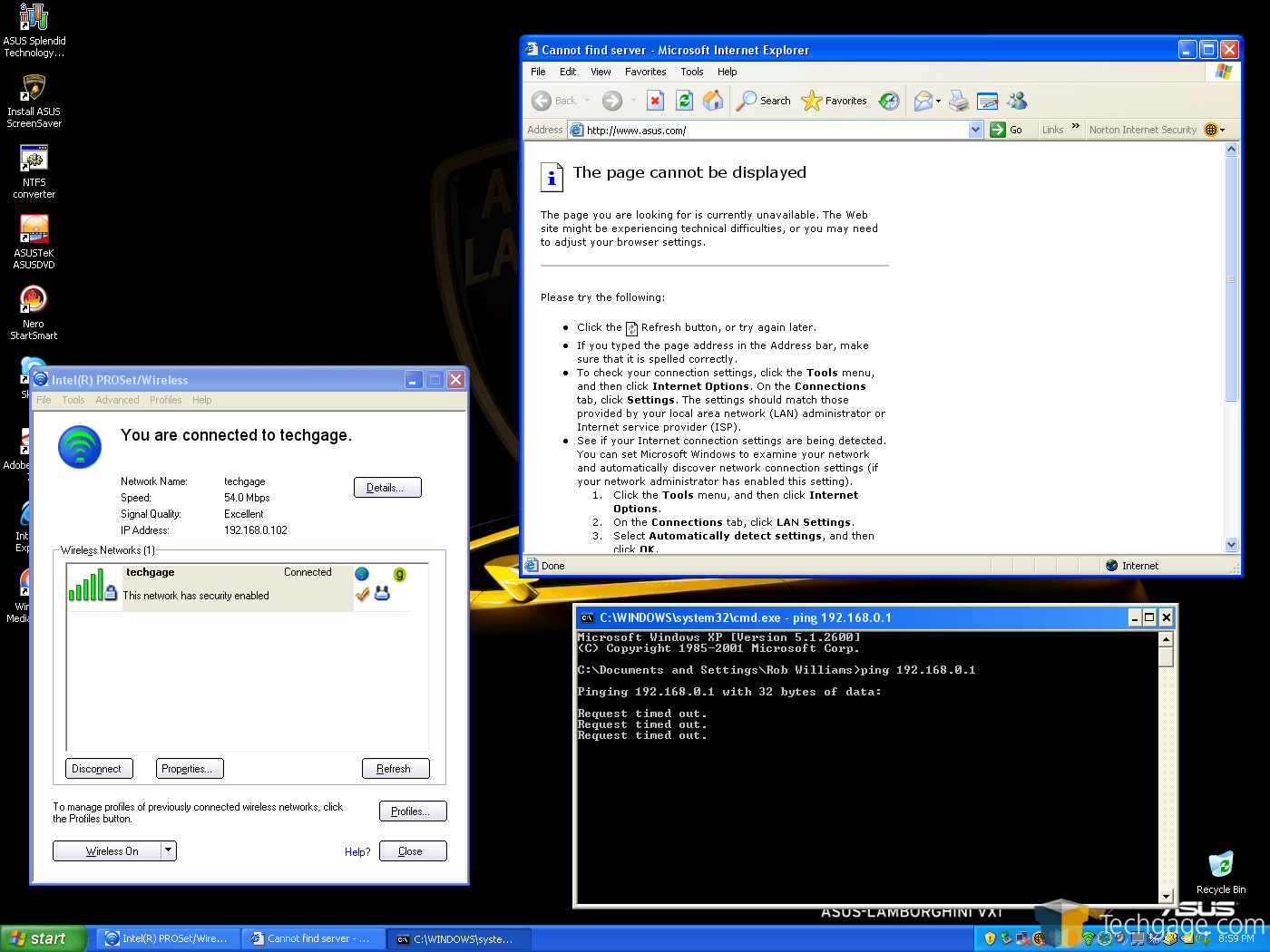Viewport: 1270px width, 952px height.
Task: Select the Install ASUS ScreenSaver desktop icon
Action: pyautogui.click(x=34, y=102)
